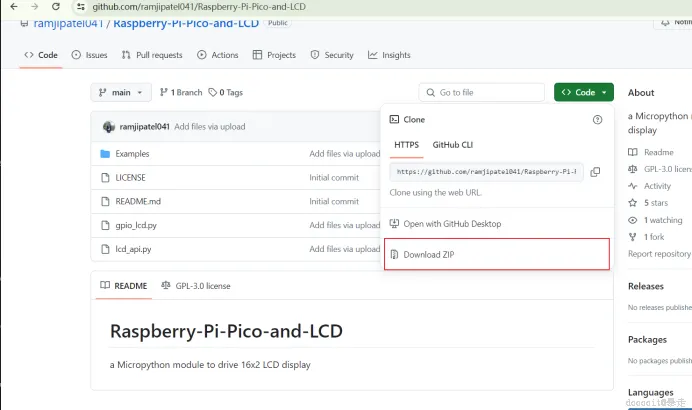The height and width of the screenshot is (410, 692).
Task: Click the clone URL text field
Action: pos(486,172)
